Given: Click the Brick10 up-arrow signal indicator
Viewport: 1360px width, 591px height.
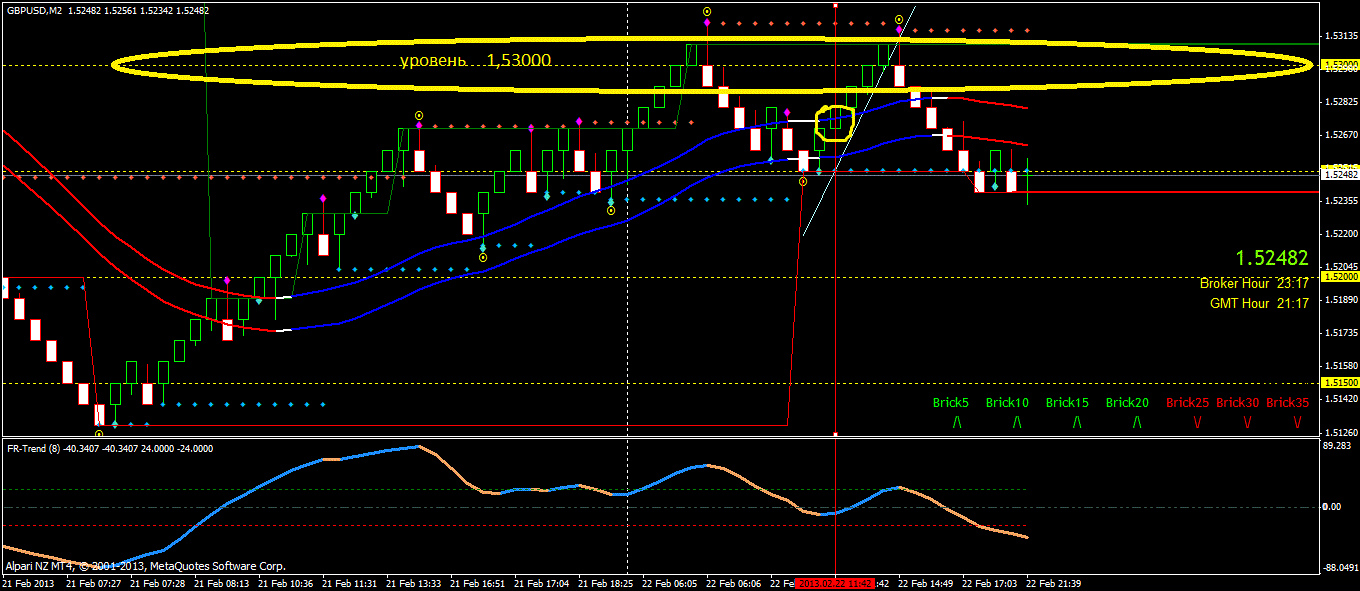Looking at the screenshot, I should (x=1017, y=423).
